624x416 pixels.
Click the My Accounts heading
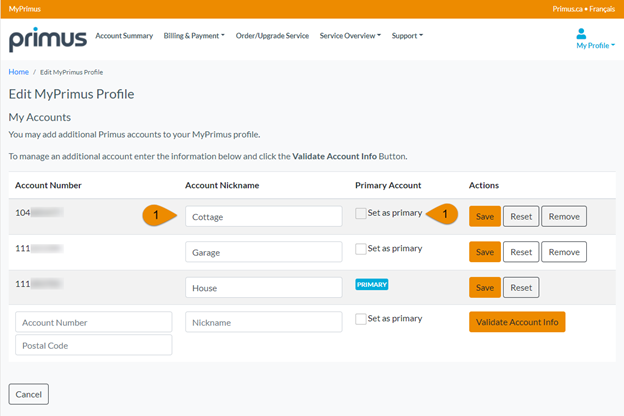[40, 117]
